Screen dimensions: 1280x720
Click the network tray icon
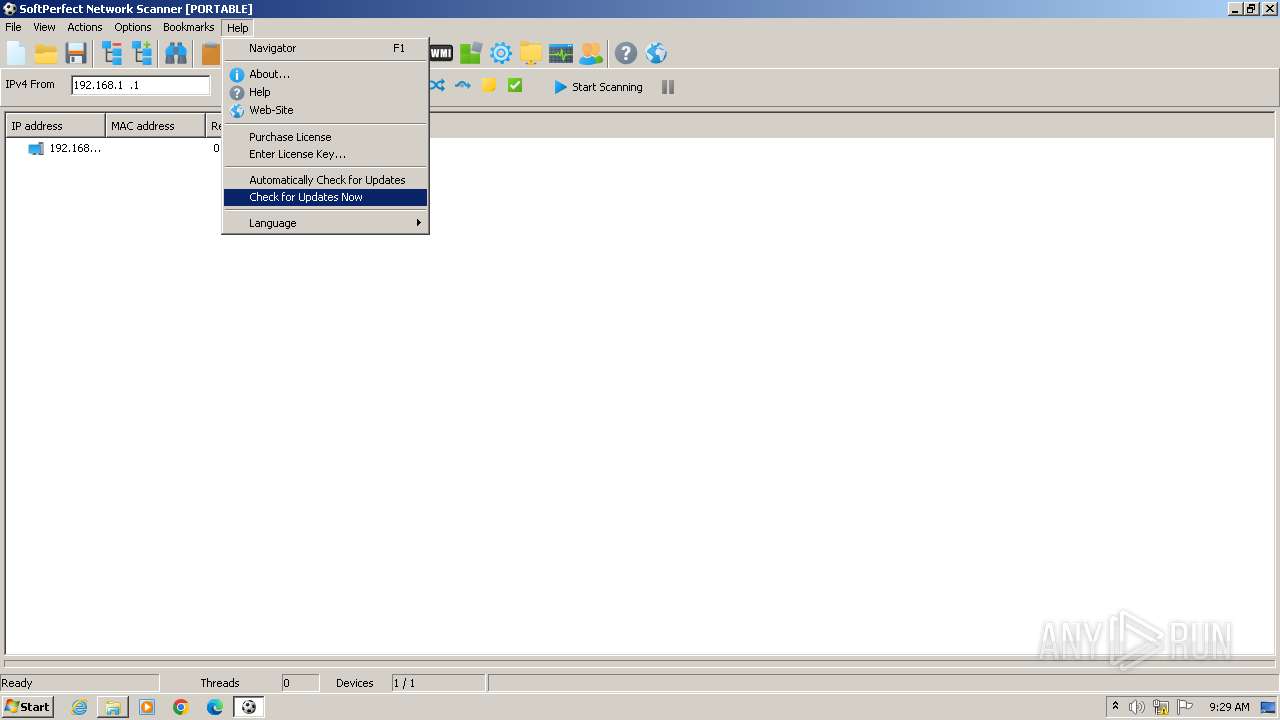tap(1161, 707)
